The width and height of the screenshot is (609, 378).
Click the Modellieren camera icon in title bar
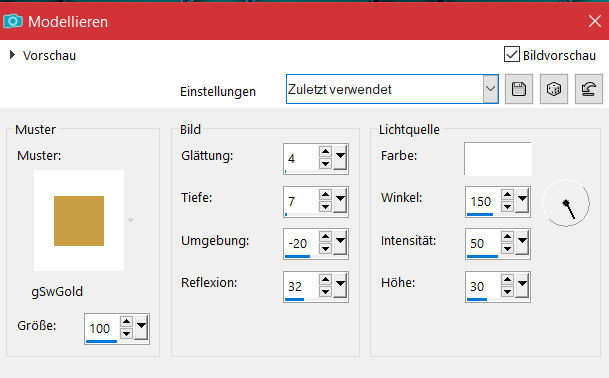(x=13, y=21)
